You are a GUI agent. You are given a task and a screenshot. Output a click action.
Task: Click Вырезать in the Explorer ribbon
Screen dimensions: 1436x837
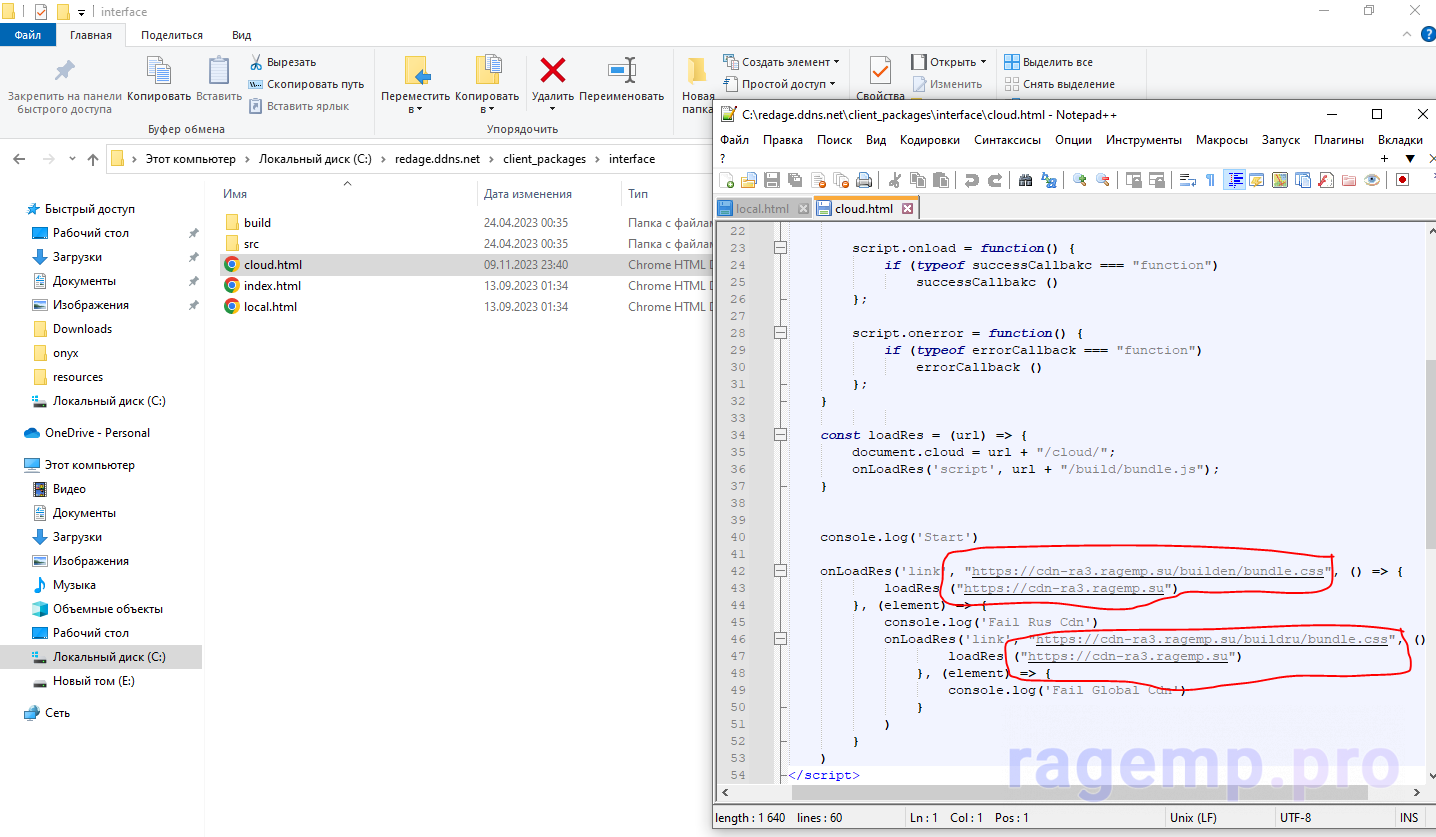pos(282,62)
